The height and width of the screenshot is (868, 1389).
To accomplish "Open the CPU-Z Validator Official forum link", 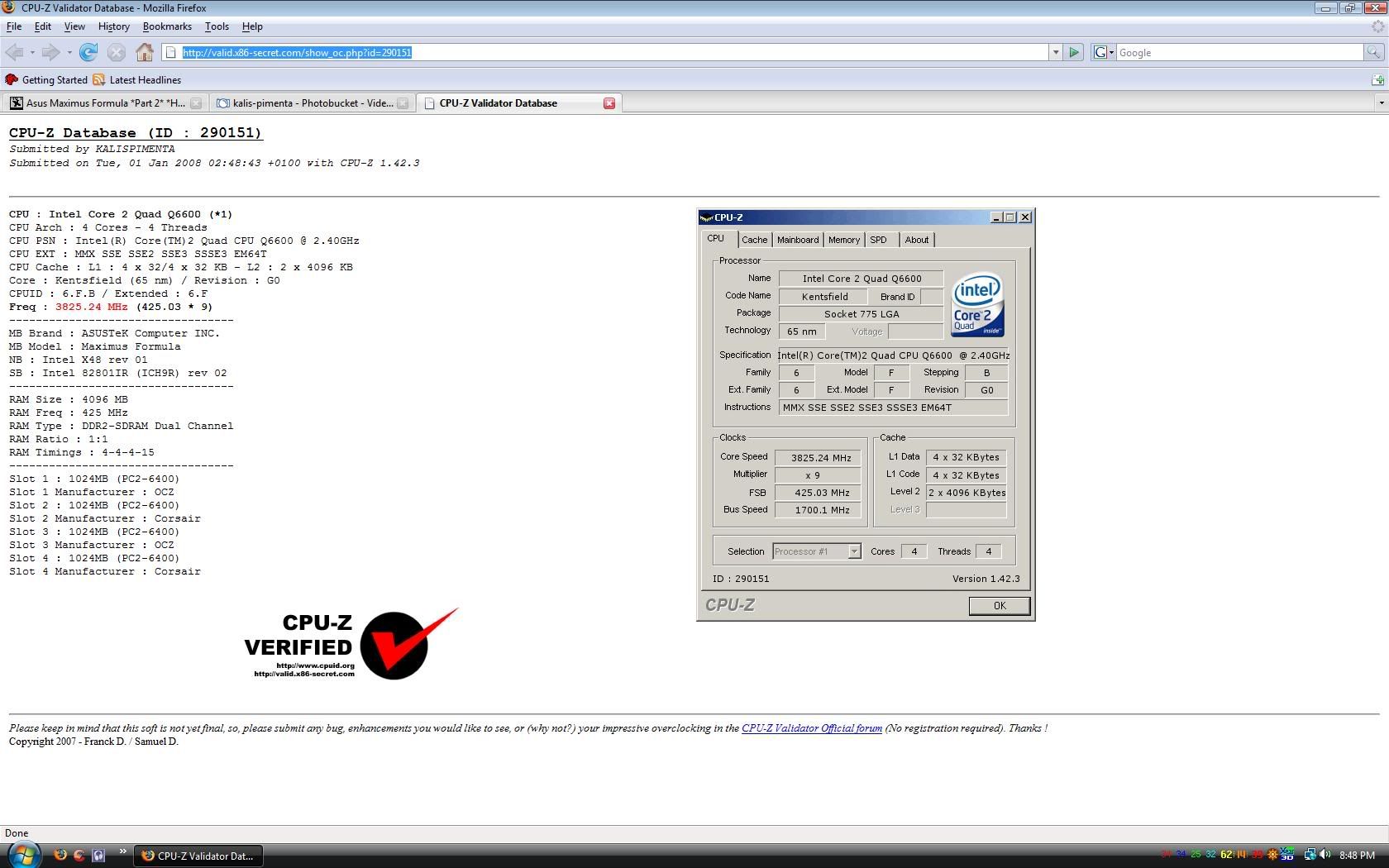I will pyautogui.click(x=812, y=728).
